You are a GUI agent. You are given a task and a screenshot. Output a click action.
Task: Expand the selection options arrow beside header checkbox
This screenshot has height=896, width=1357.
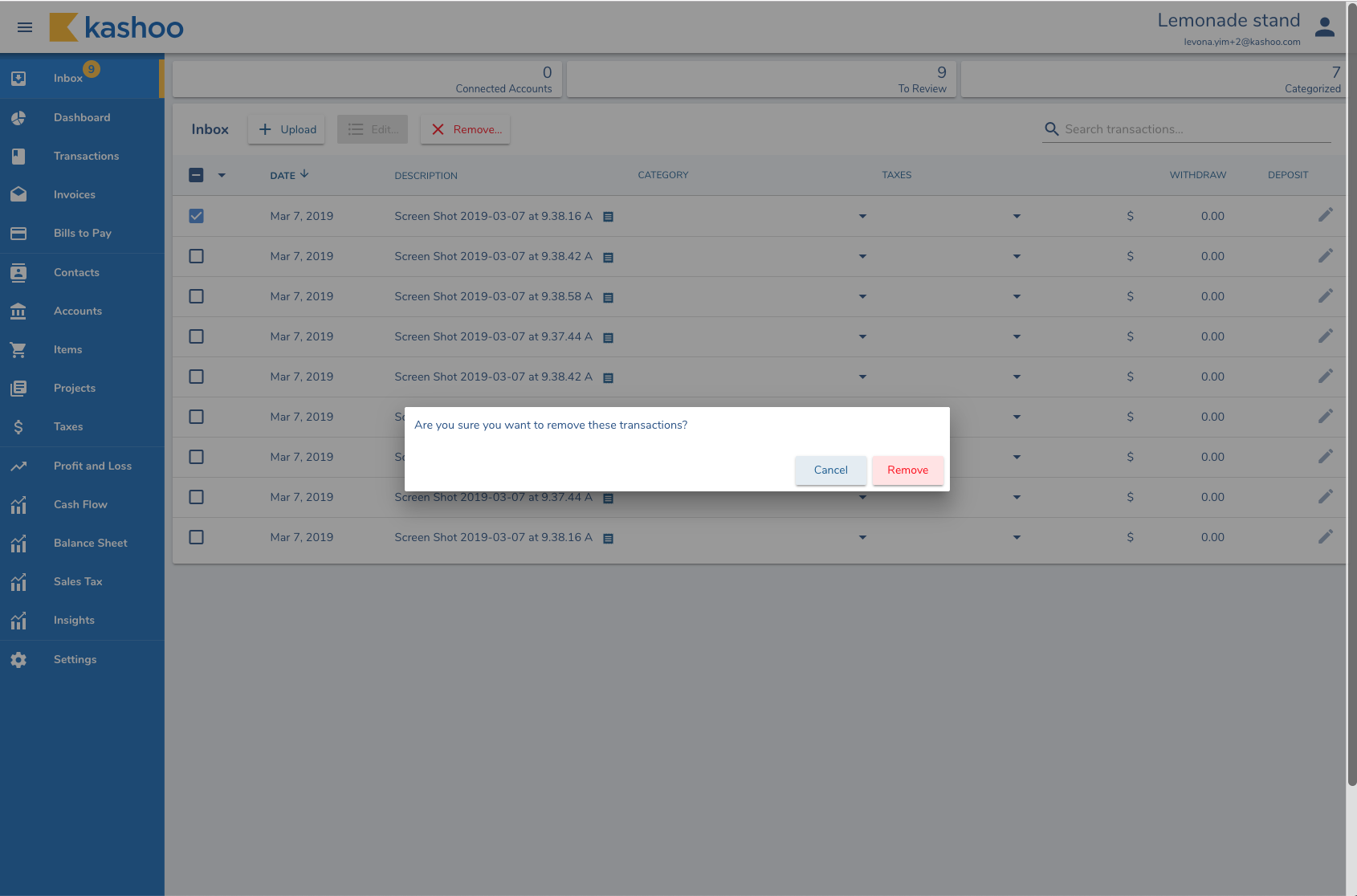click(222, 175)
